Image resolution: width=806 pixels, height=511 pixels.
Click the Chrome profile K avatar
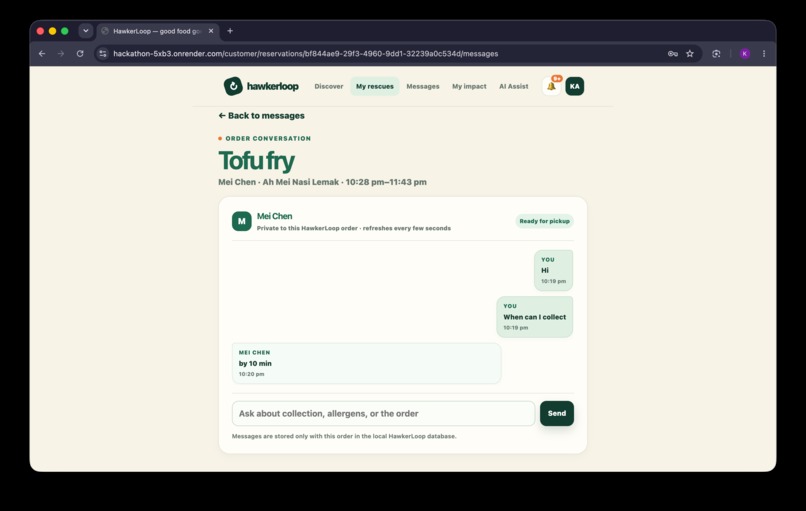745,53
